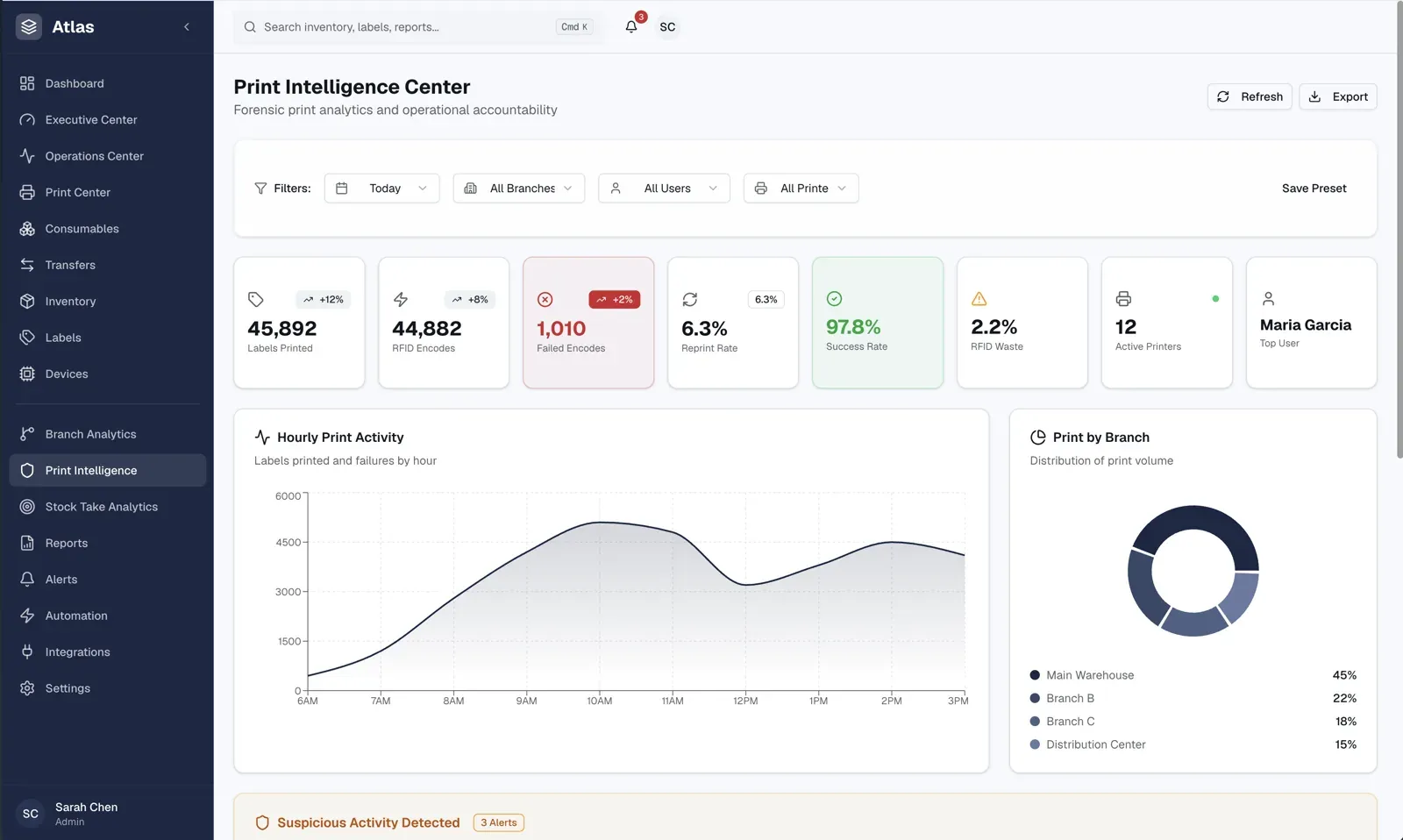Image resolution: width=1403 pixels, height=840 pixels.
Task: Open Executive Center
Action: pyautogui.click(x=108, y=120)
